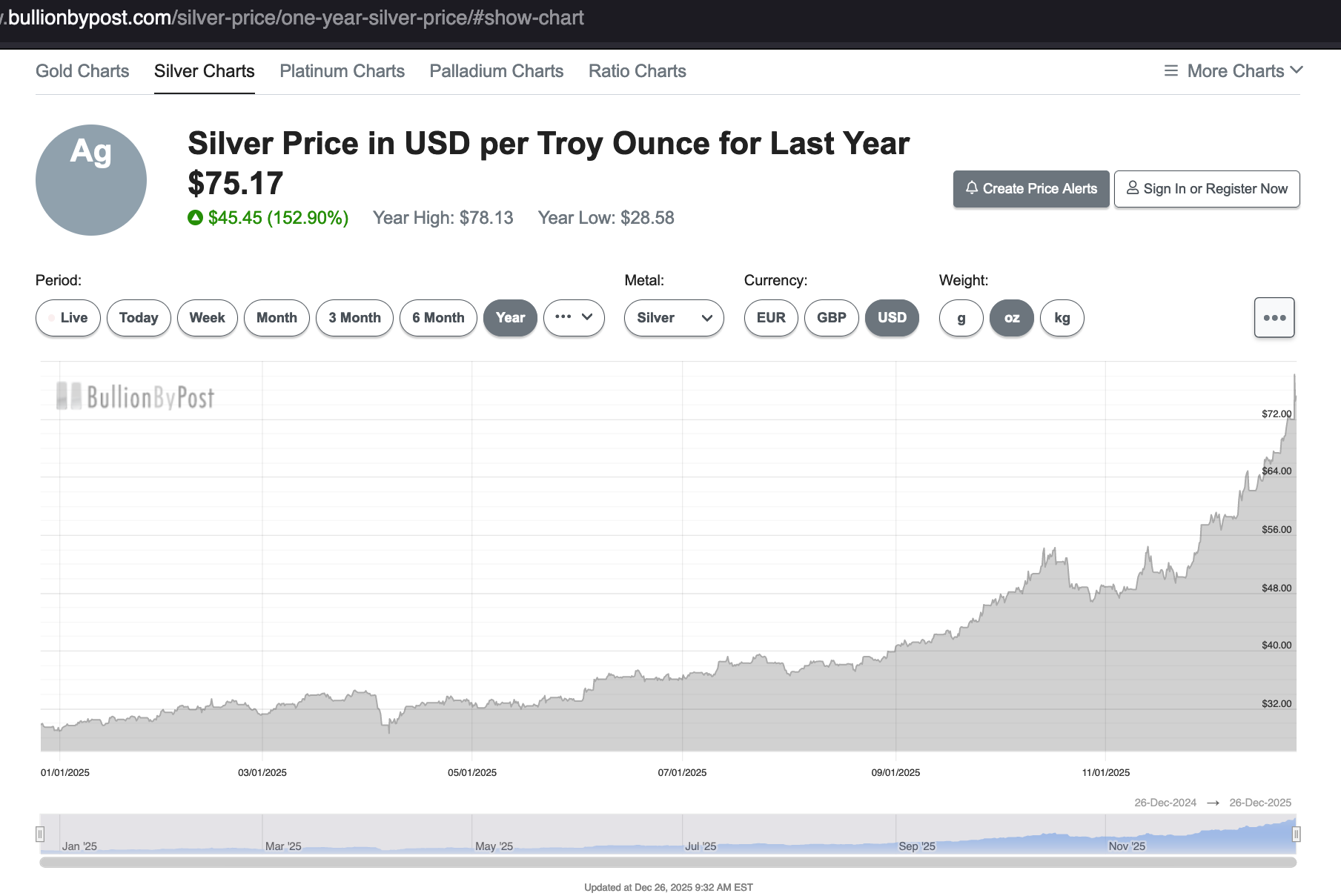Open the Metal dropdown showing Silver
The height and width of the screenshot is (896, 1341).
(x=673, y=318)
